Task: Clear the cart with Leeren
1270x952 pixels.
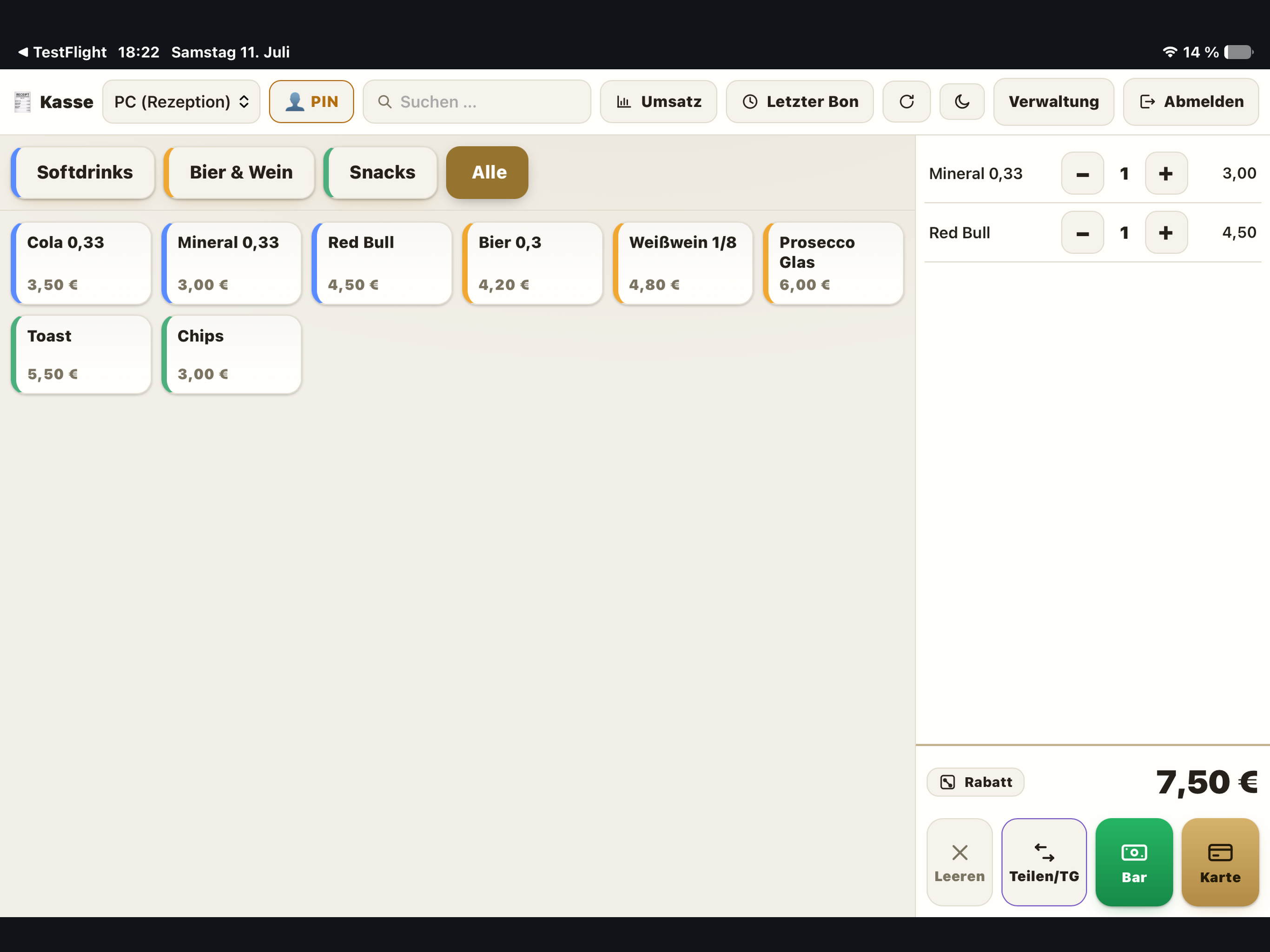Action: [959, 862]
